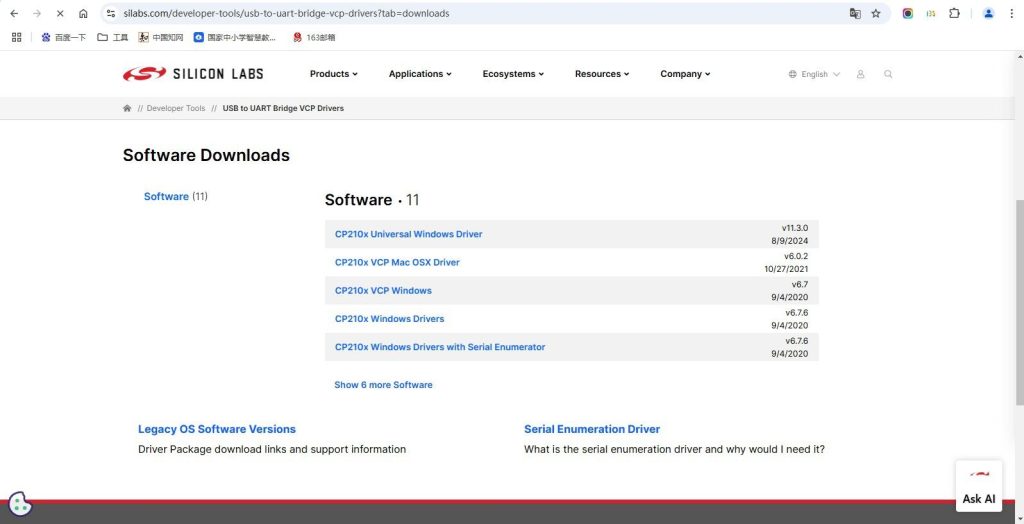Click the browser forward arrow
1024x524 pixels.
point(37,13)
